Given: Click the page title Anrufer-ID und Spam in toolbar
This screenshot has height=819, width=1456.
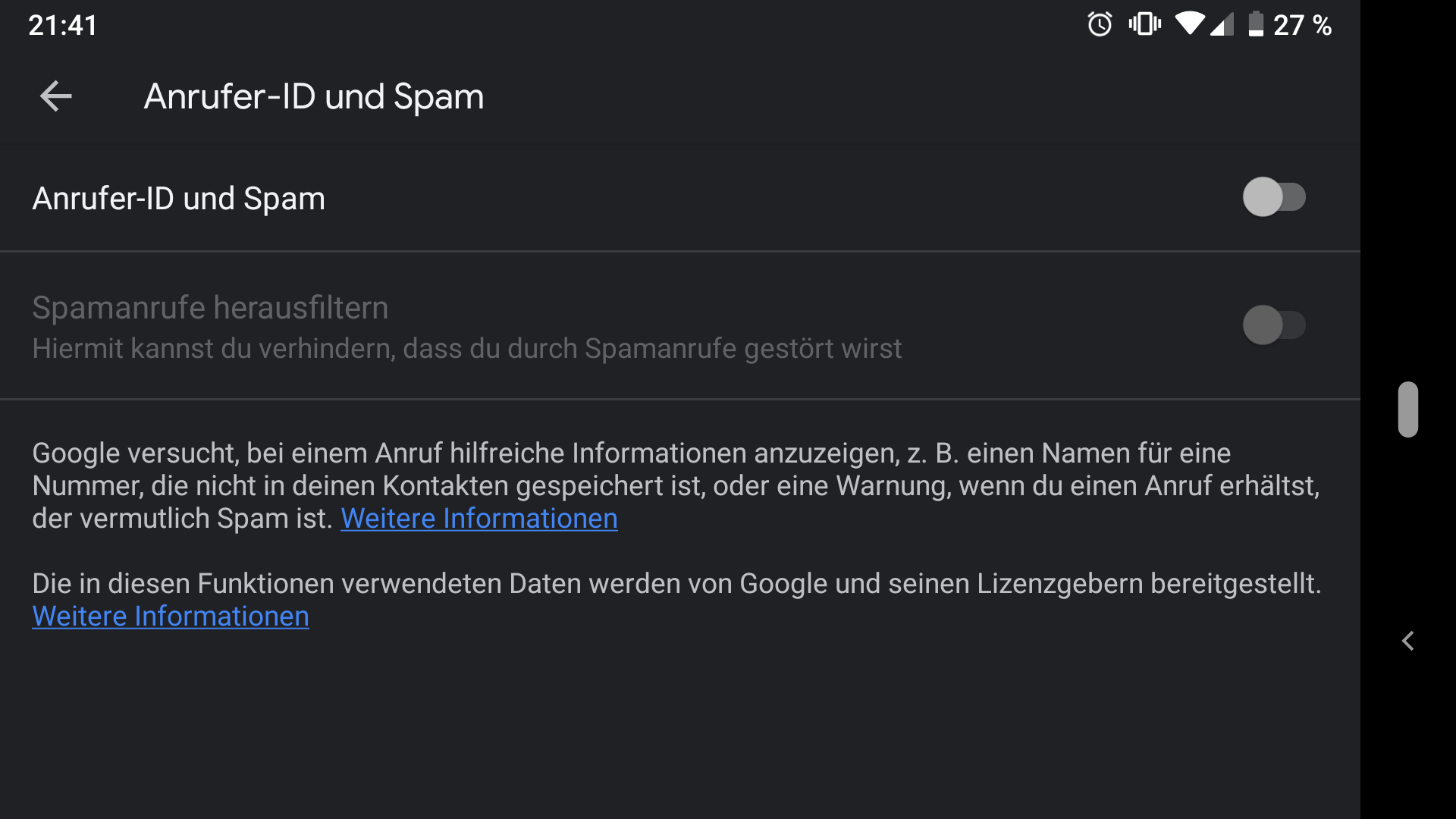Looking at the screenshot, I should coord(314,97).
